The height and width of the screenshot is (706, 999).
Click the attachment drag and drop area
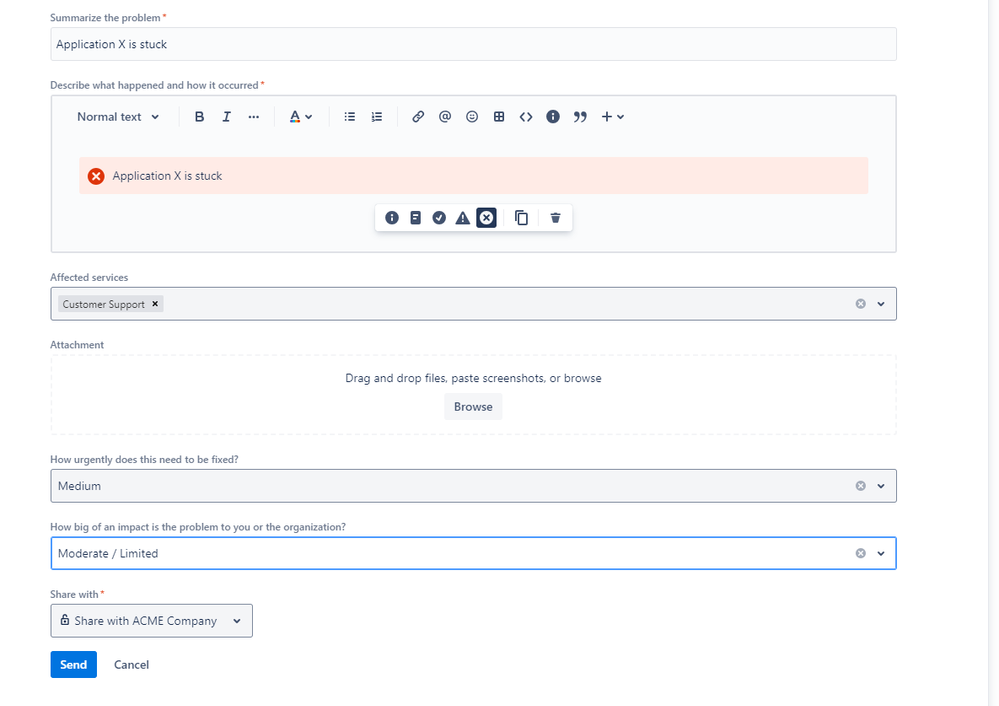(473, 395)
